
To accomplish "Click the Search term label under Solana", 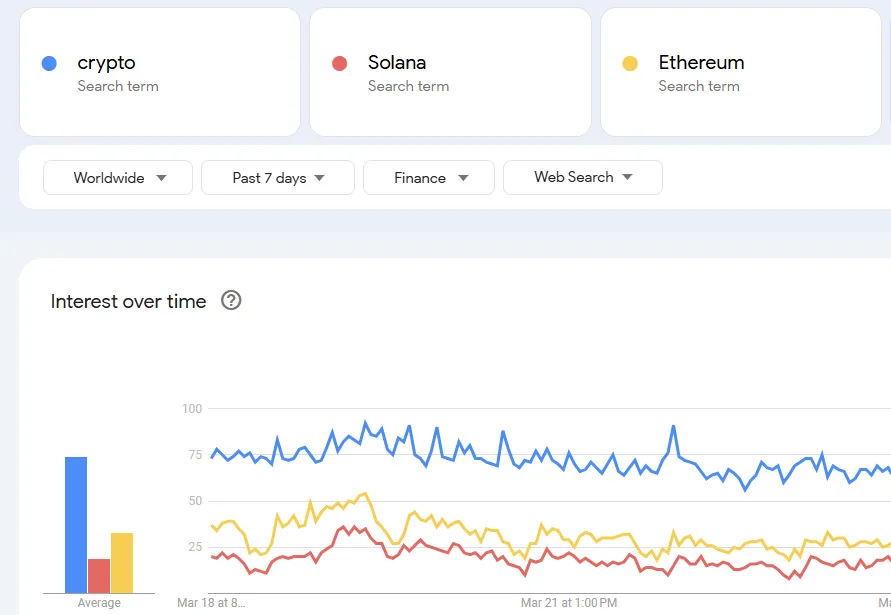I will point(409,86).
